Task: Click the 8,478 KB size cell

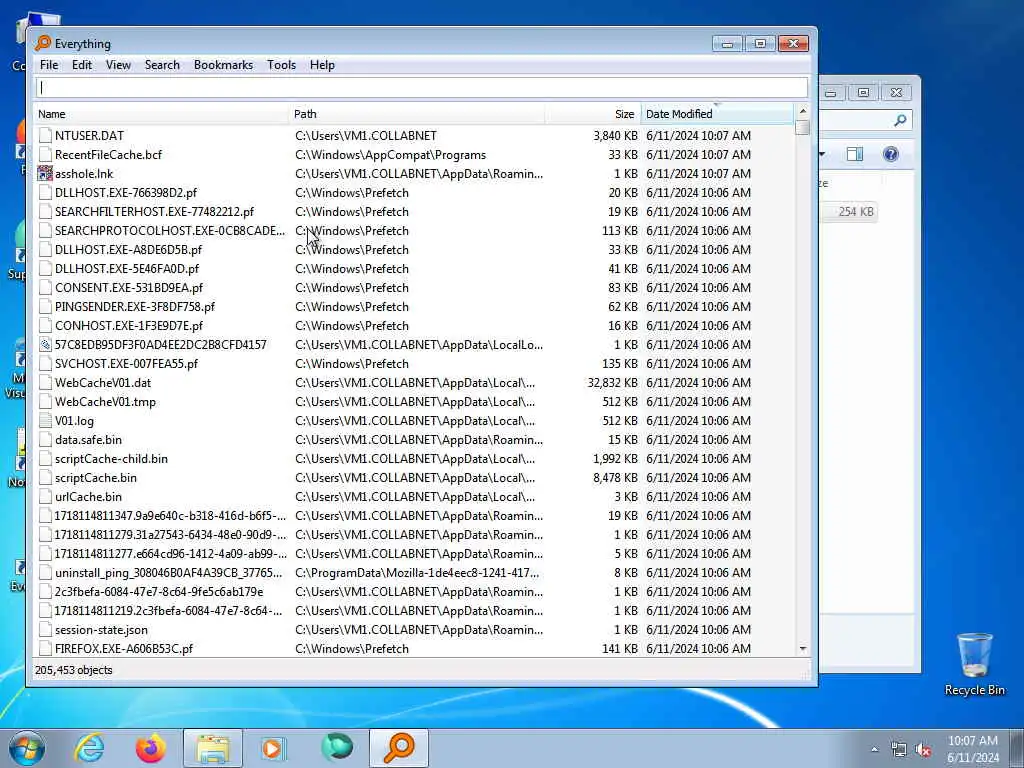Action: (x=615, y=477)
